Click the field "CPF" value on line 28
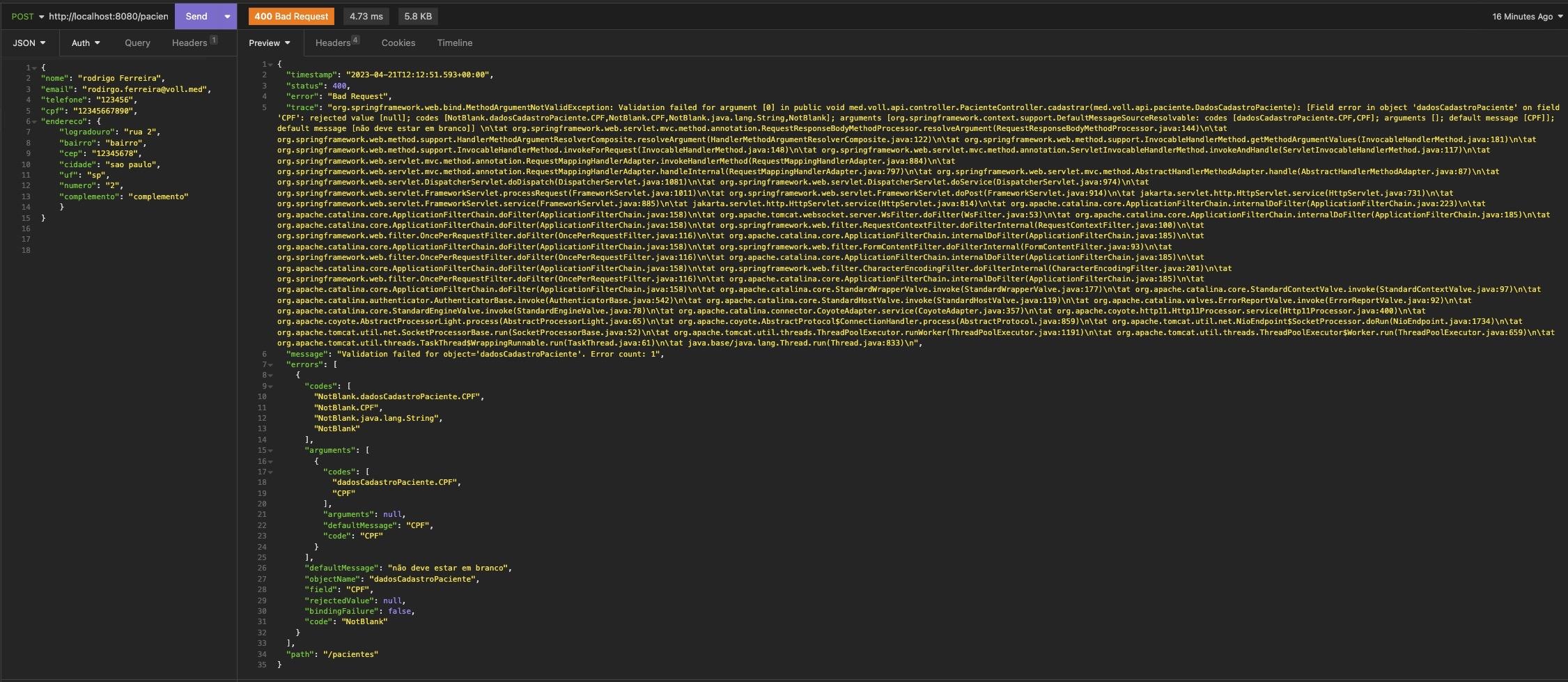This screenshot has height=682, width=1568. click(x=357, y=589)
